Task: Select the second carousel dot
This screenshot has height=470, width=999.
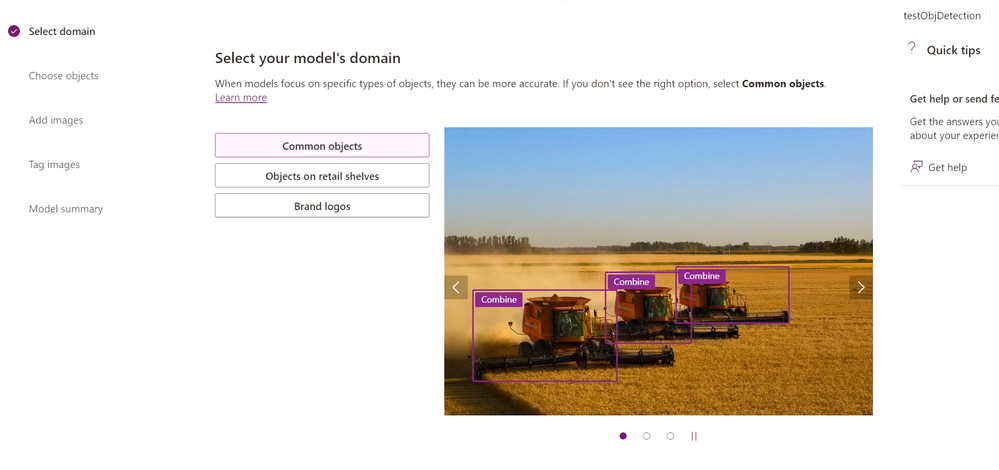Action: (x=647, y=436)
